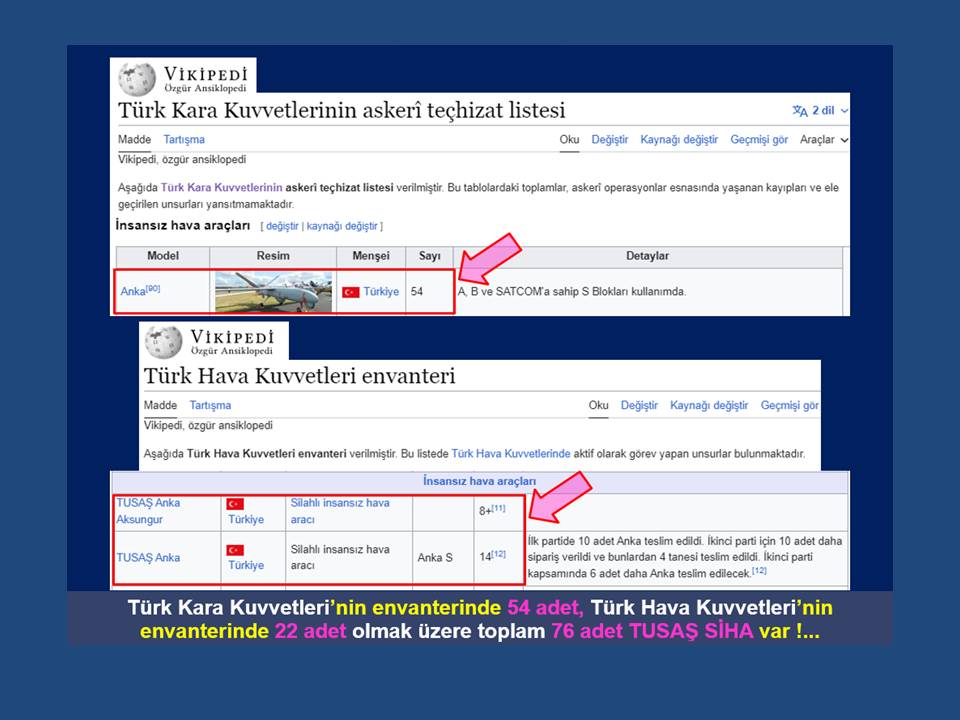Open the Tartışma tab on Kara Kuvvetleri page
Screen dimensions: 960x720
(184, 140)
